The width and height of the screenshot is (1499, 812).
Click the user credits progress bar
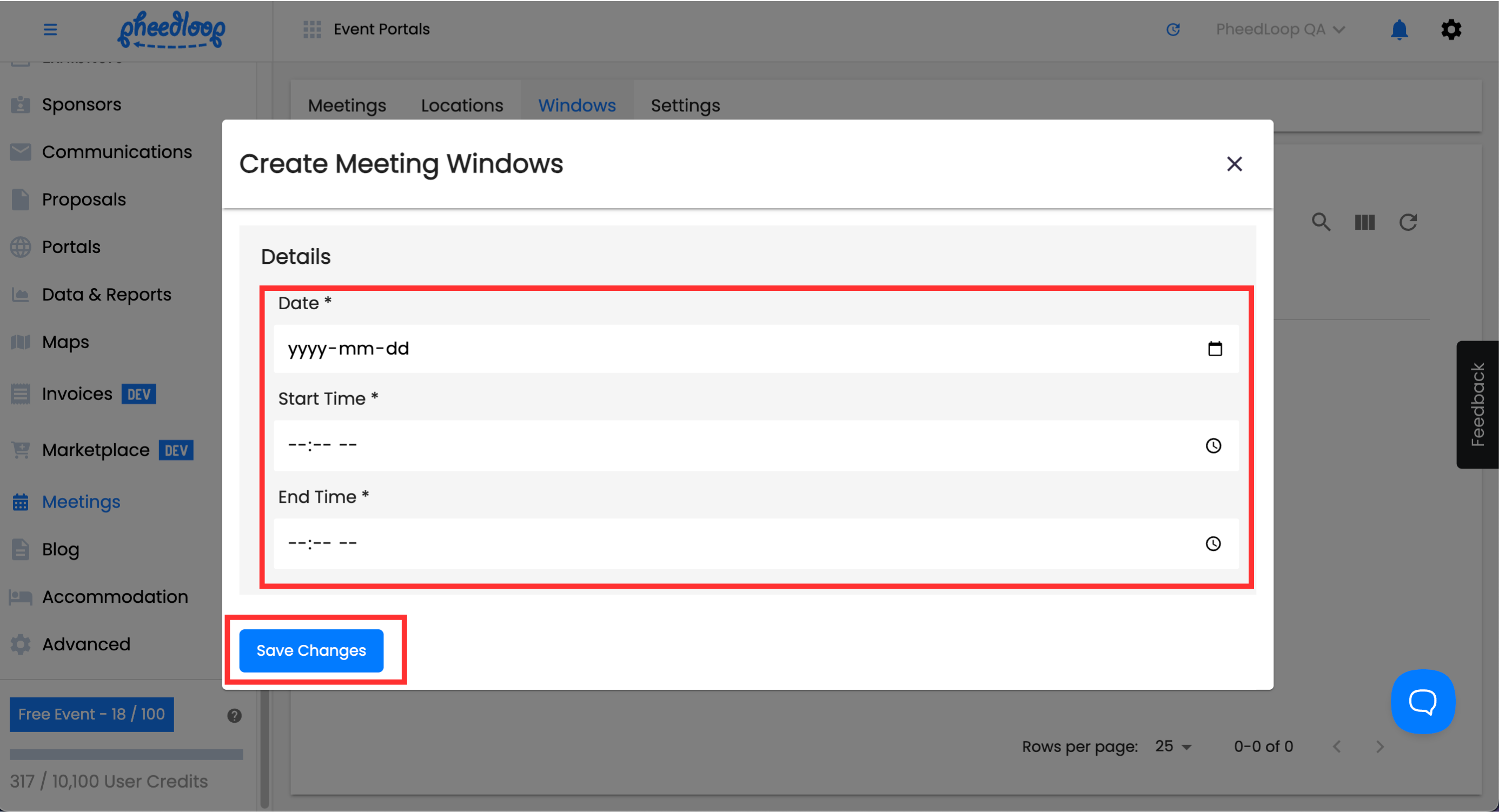coord(125,754)
